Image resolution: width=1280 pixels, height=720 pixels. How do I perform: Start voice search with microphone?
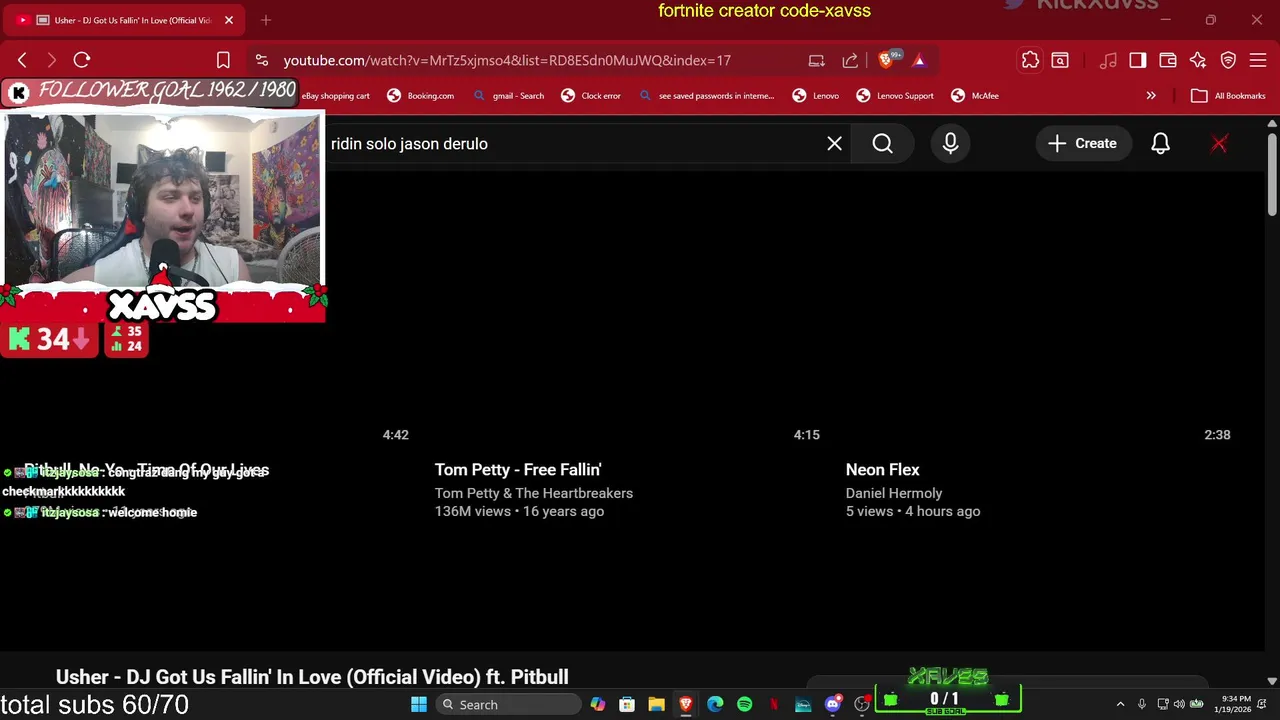[950, 143]
